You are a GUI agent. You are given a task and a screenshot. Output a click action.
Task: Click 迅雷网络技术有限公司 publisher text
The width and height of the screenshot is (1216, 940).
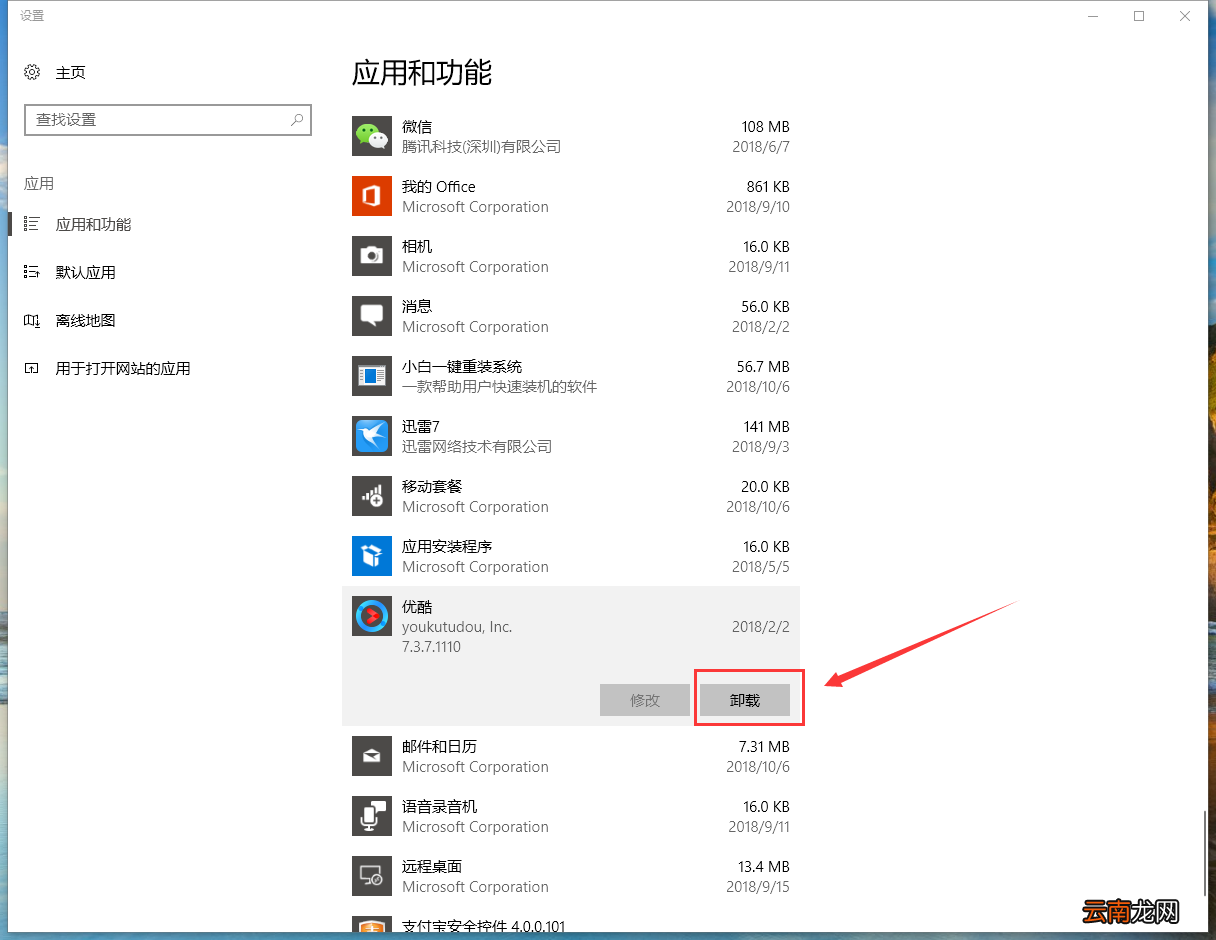(477, 447)
